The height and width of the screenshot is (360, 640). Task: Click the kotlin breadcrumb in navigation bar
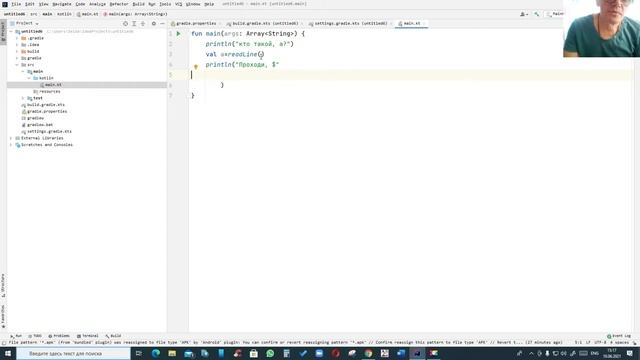click(x=64, y=14)
